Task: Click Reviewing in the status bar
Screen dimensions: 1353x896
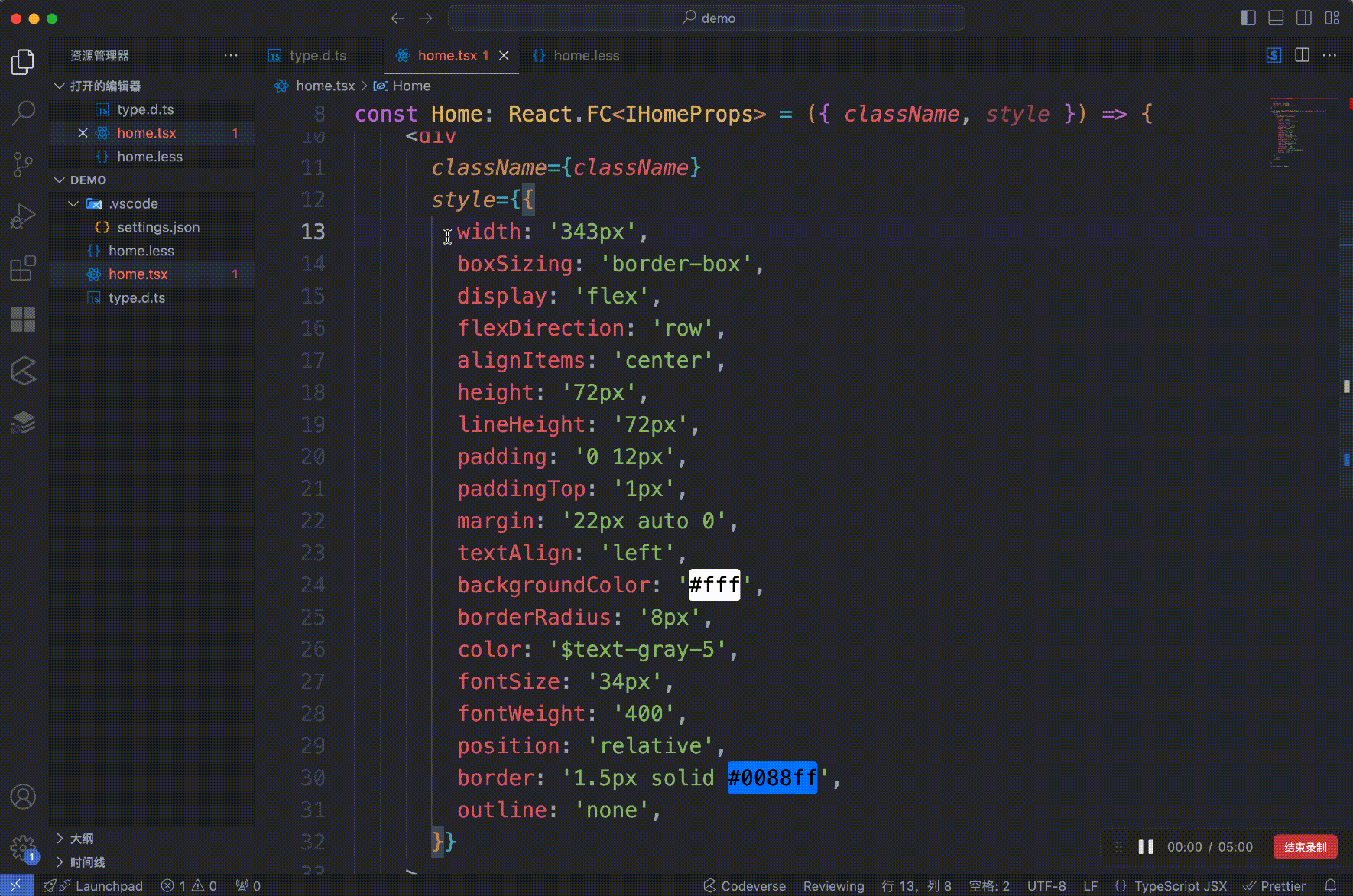Action: 834,885
